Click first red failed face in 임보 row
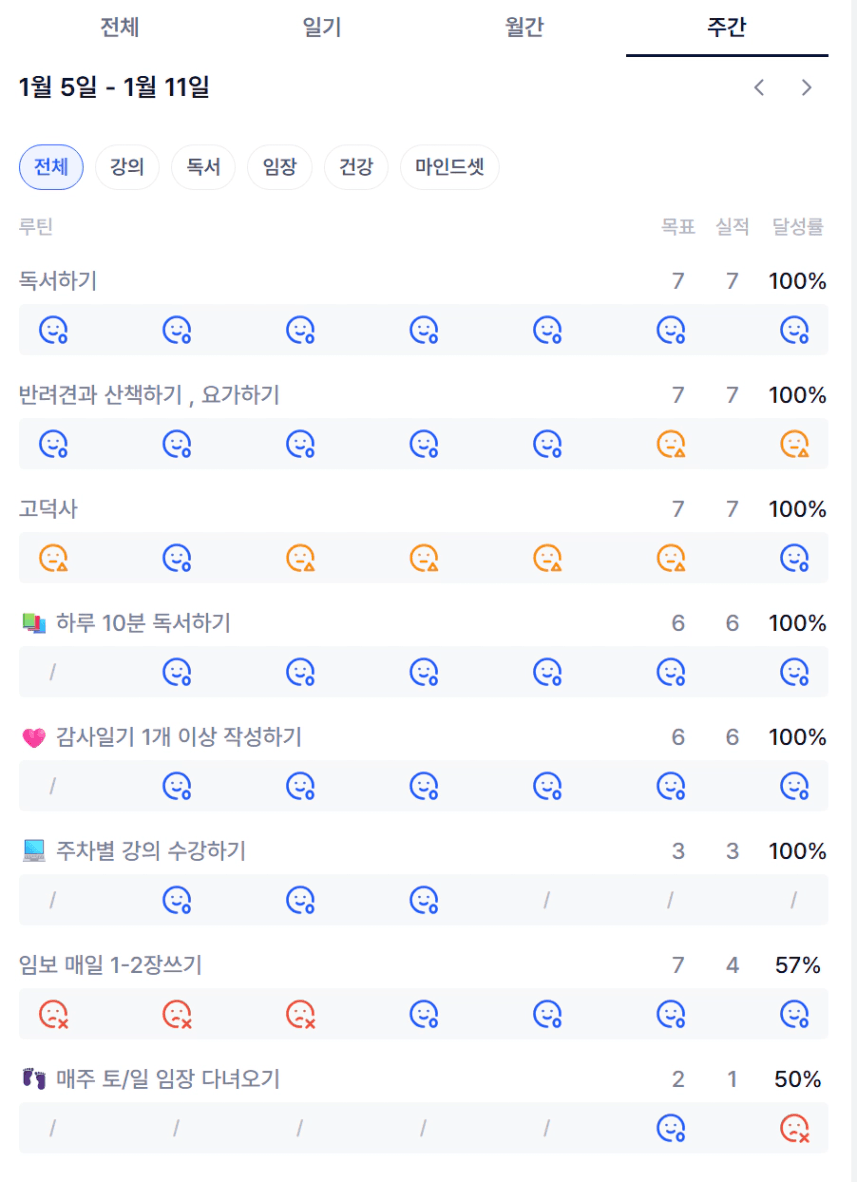857x1182 pixels. tap(53, 1015)
